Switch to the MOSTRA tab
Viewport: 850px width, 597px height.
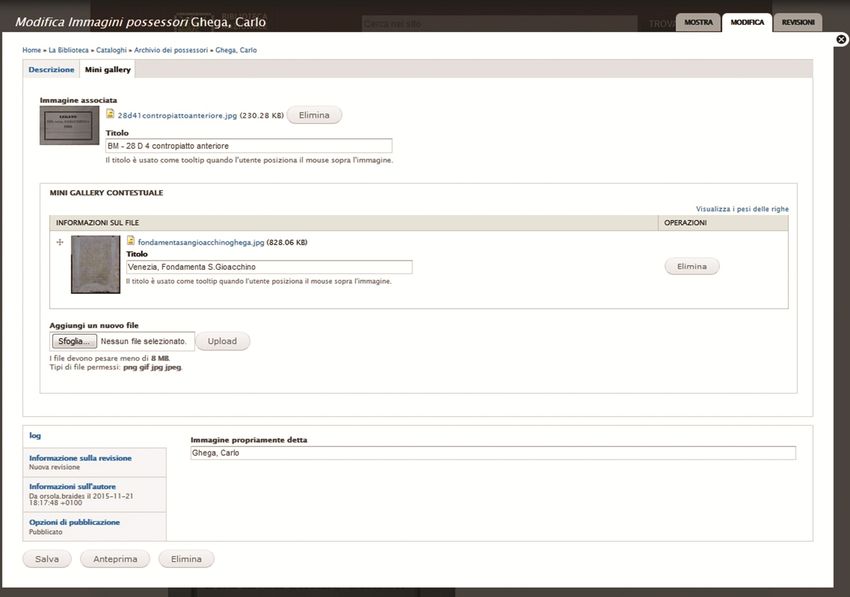[x=698, y=23]
